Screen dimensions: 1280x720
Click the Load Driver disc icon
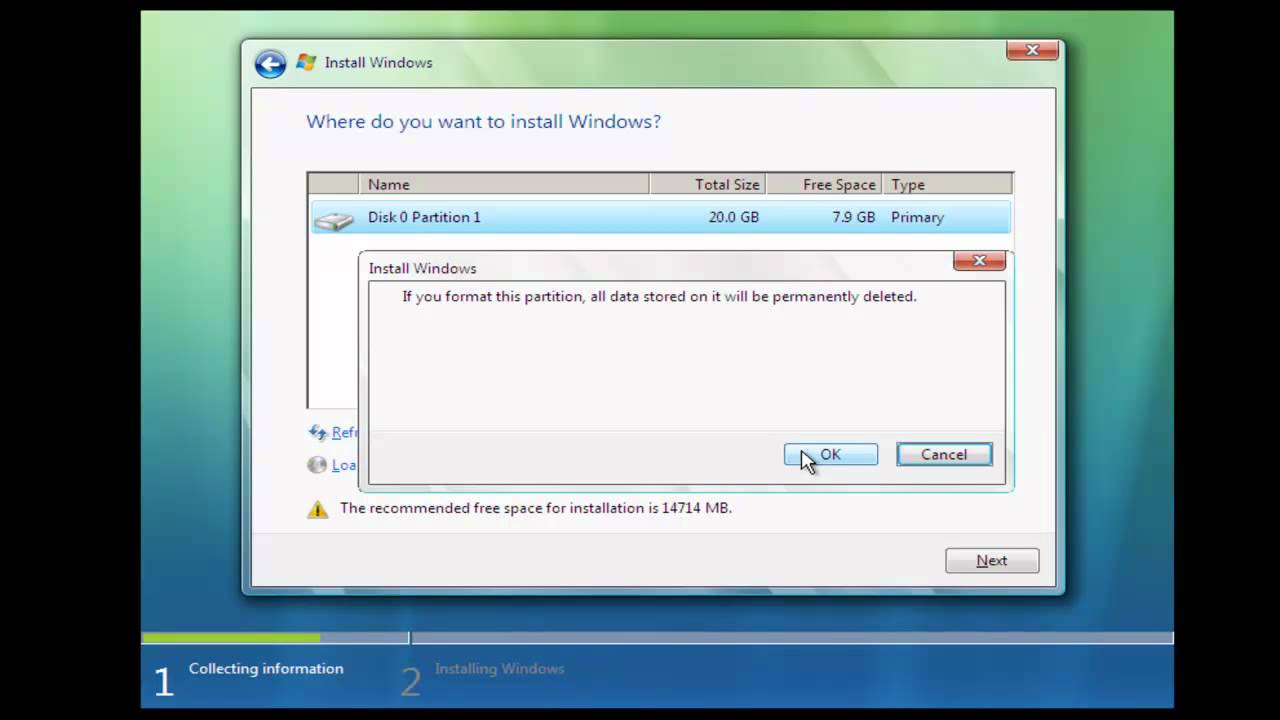tap(317, 465)
